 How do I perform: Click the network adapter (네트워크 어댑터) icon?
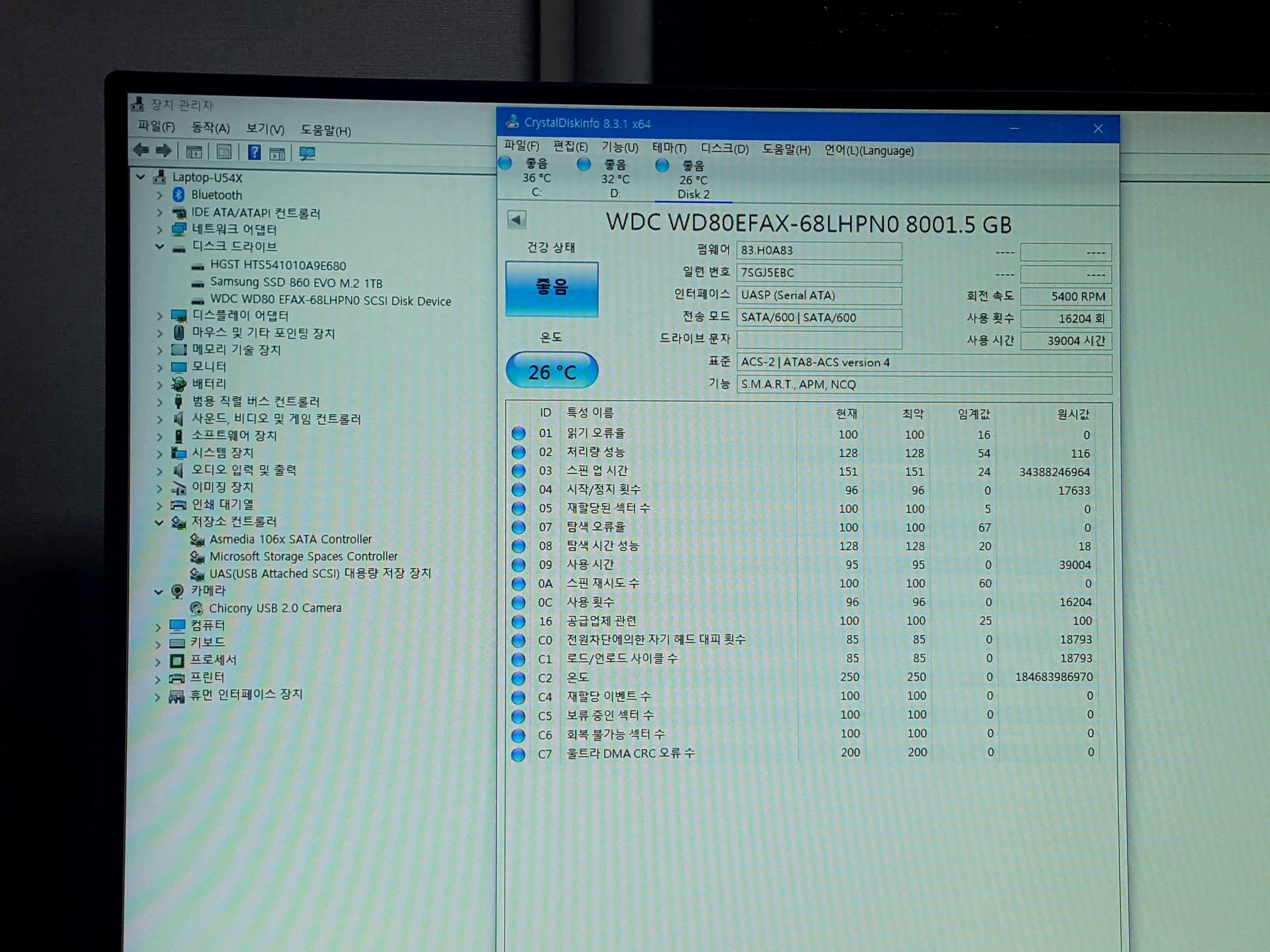[x=179, y=229]
